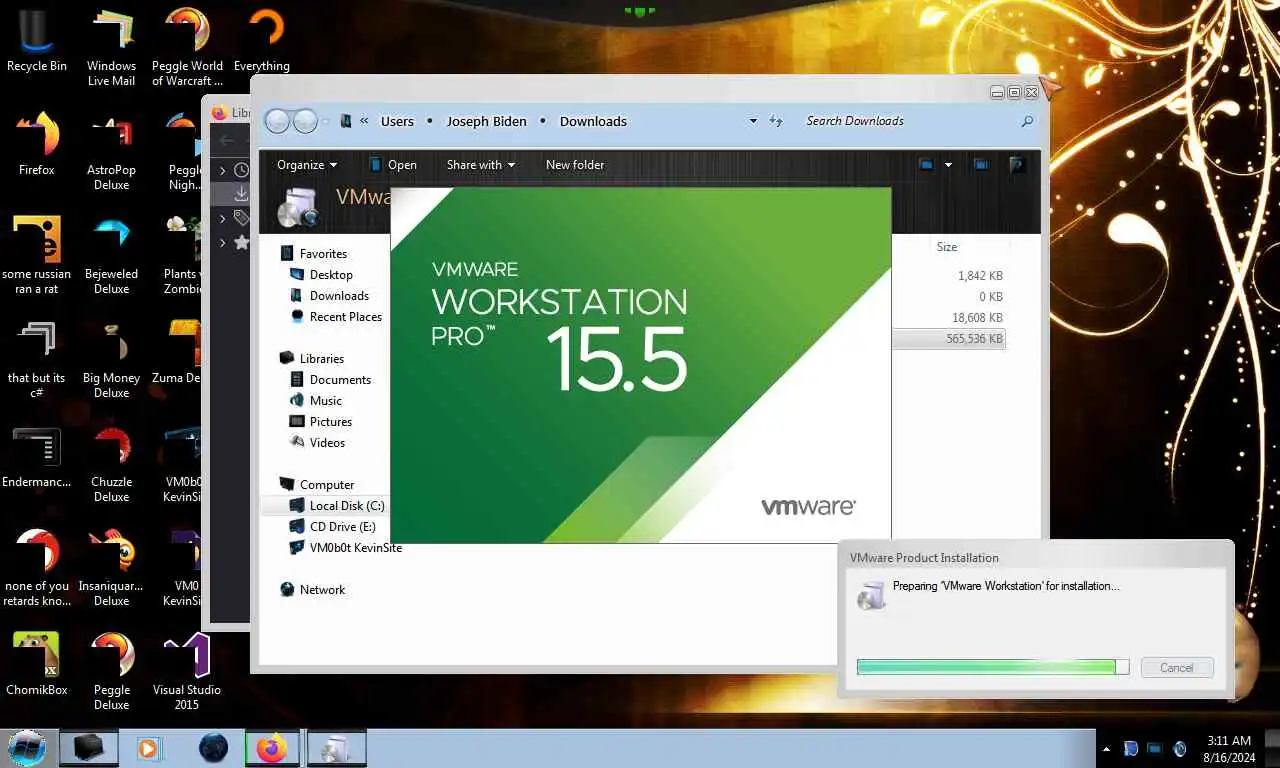The image size is (1280, 768).
Task: Click the change view icon in Explorer toolbar
Action: 926,165
